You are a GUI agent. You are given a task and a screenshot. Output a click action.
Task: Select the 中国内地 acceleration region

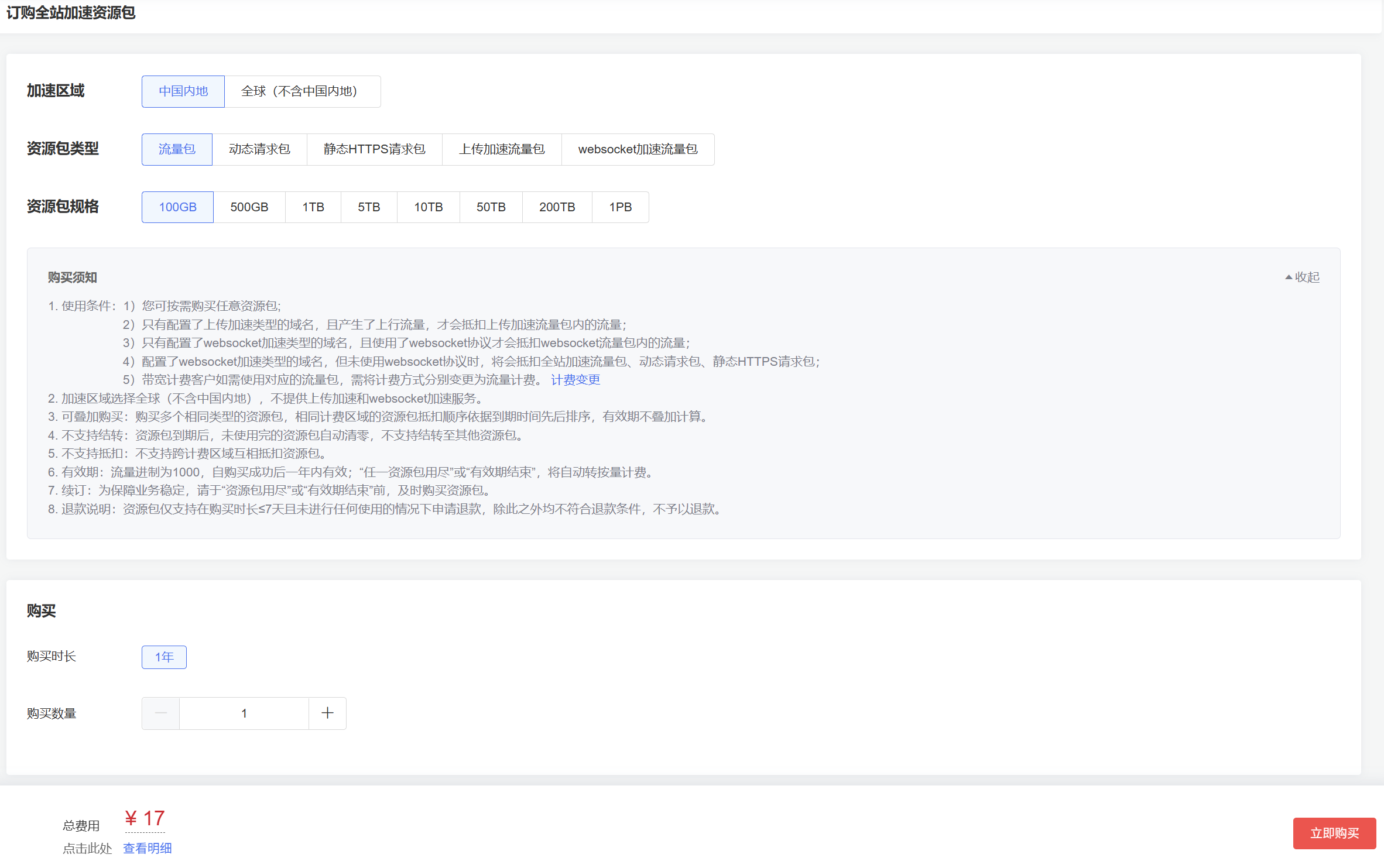point(183,91)
